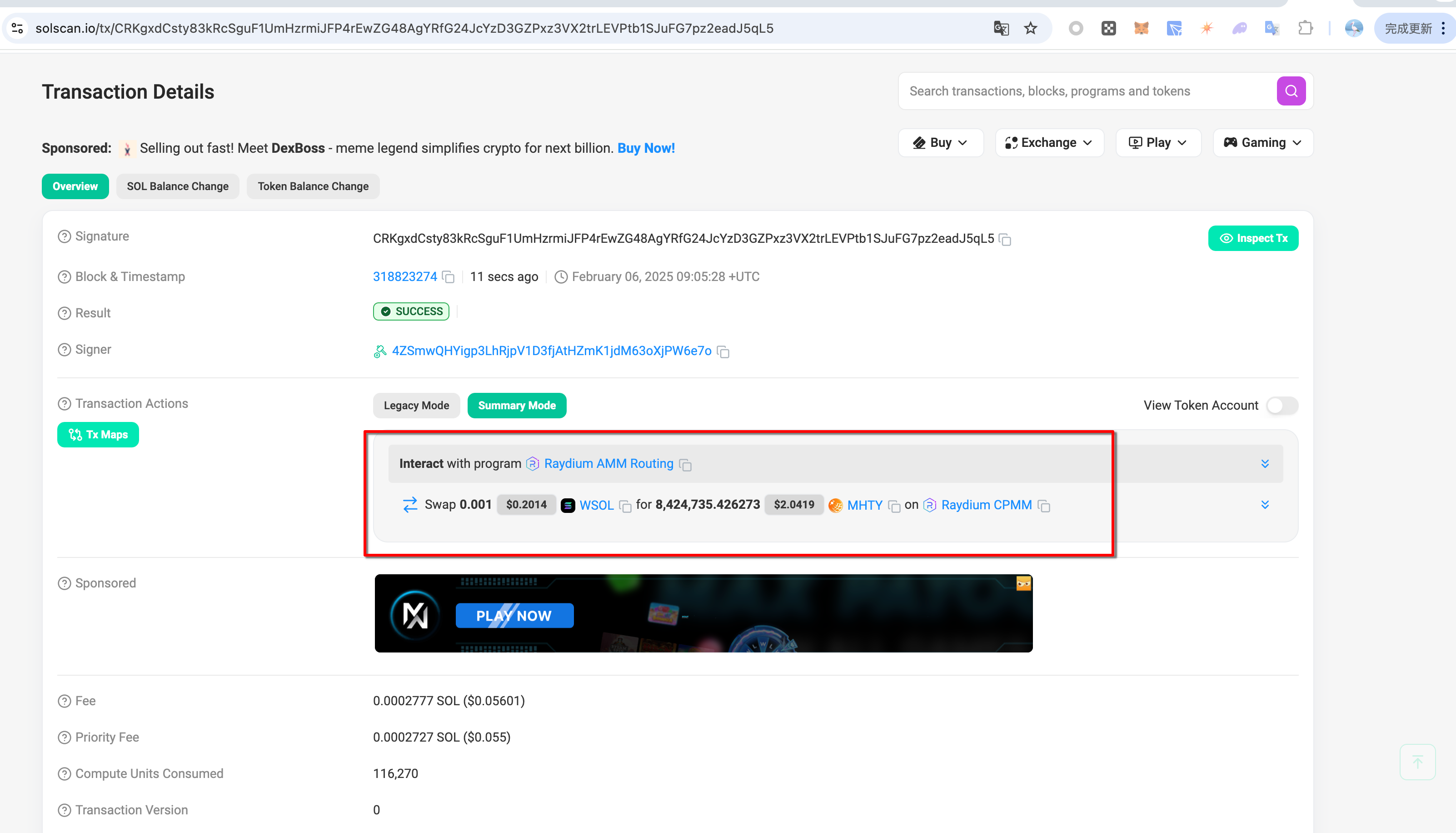
Task: Click the search transactions input field
Action: coord(1086,91)
